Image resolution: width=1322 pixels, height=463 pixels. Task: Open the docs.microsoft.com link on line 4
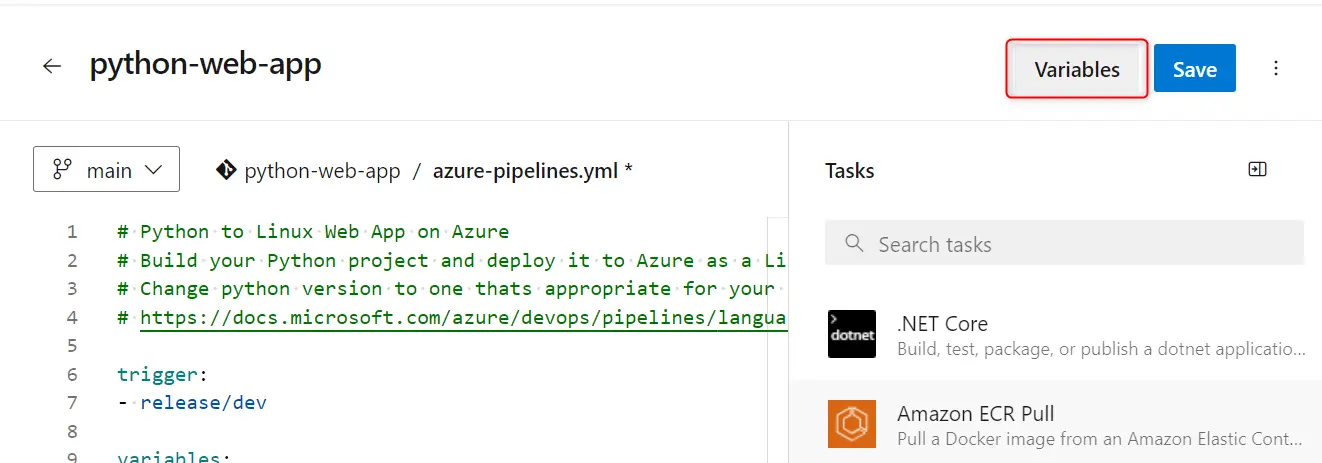pyautogui.click(x=463, y=317)
